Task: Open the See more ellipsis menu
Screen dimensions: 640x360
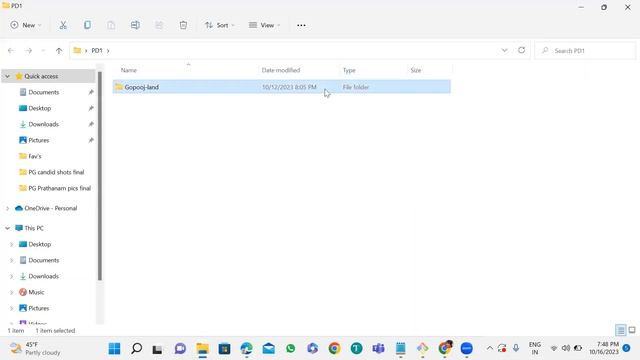Action: (301, 25)
